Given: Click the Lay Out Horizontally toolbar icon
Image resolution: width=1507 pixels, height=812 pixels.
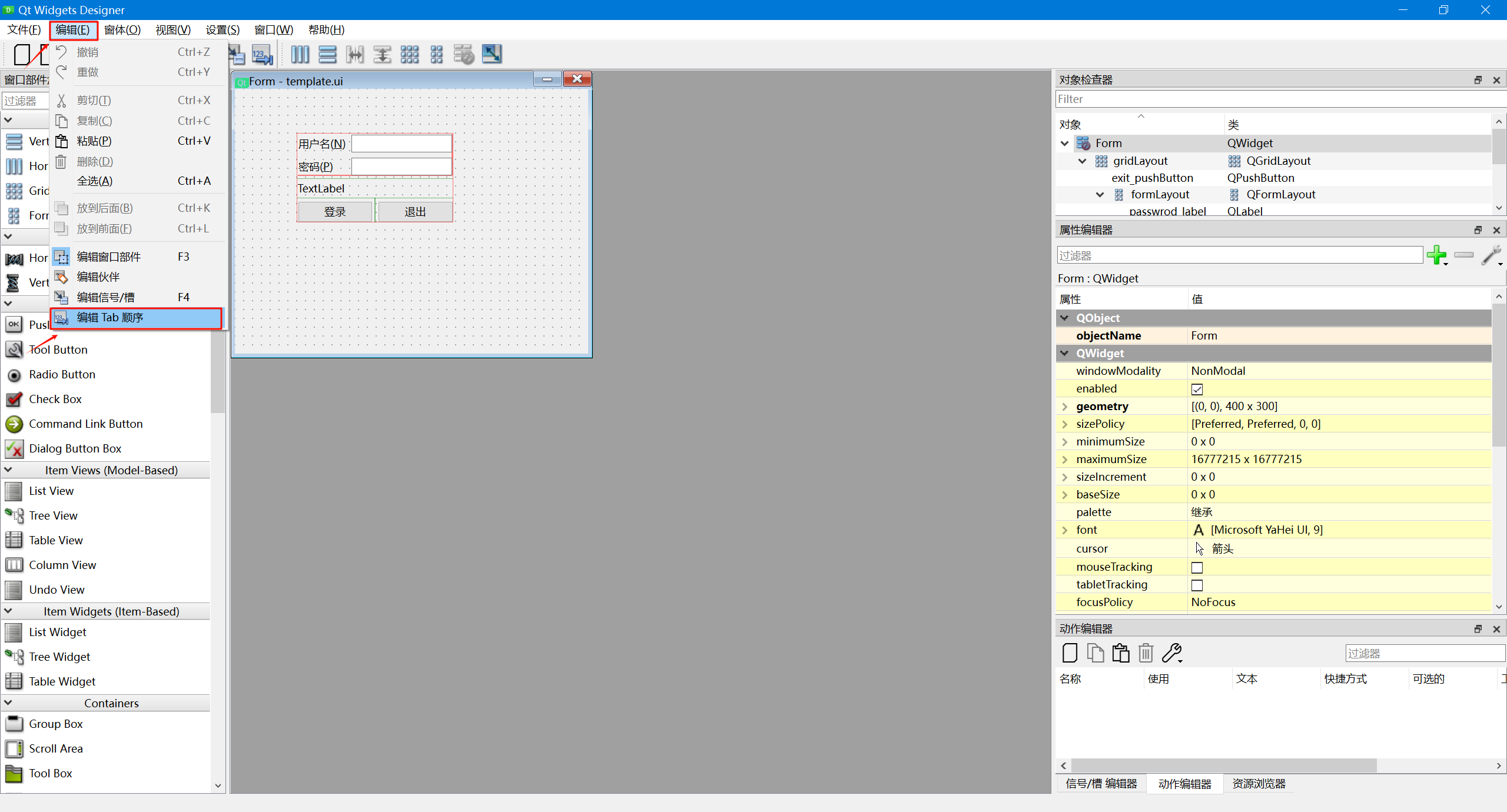Looking at the screenshot, I should (x=300, y=55).
